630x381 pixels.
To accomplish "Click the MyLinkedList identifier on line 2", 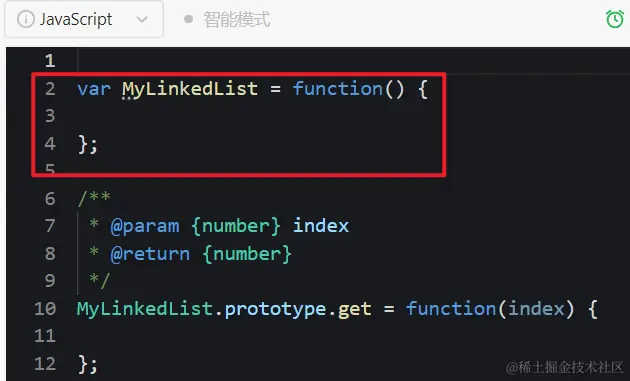I will [x=190, y=88].
